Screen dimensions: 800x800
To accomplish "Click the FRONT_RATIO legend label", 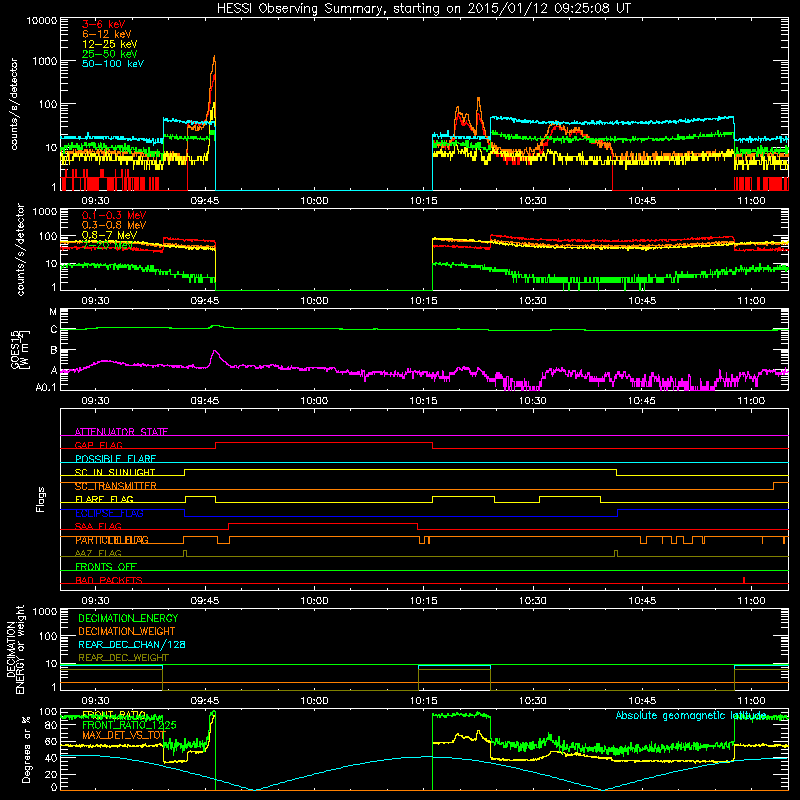I will pyautogui.click(x=114, y=715).
